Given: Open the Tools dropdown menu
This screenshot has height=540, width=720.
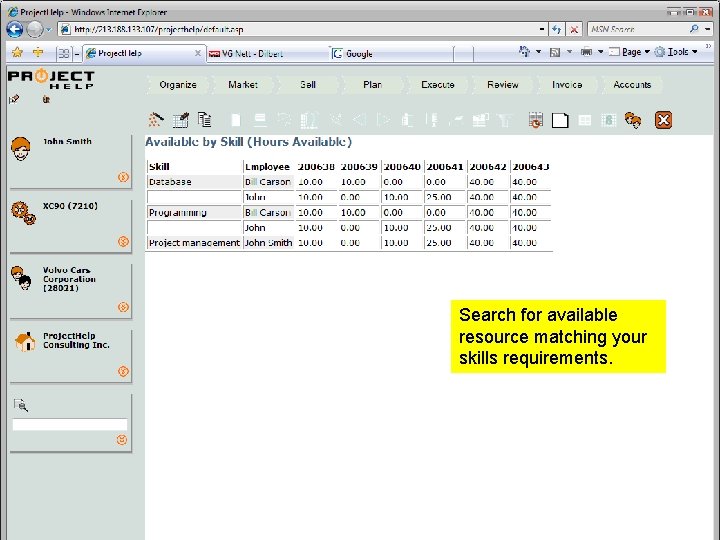Looking at the screenshot, I should coord(676,52).
